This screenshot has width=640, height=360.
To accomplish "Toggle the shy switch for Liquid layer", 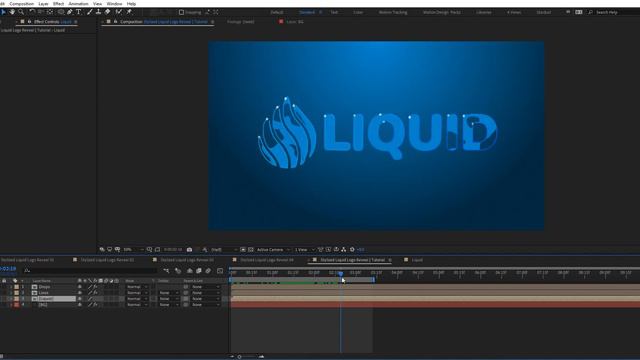I will click(80, 299).
